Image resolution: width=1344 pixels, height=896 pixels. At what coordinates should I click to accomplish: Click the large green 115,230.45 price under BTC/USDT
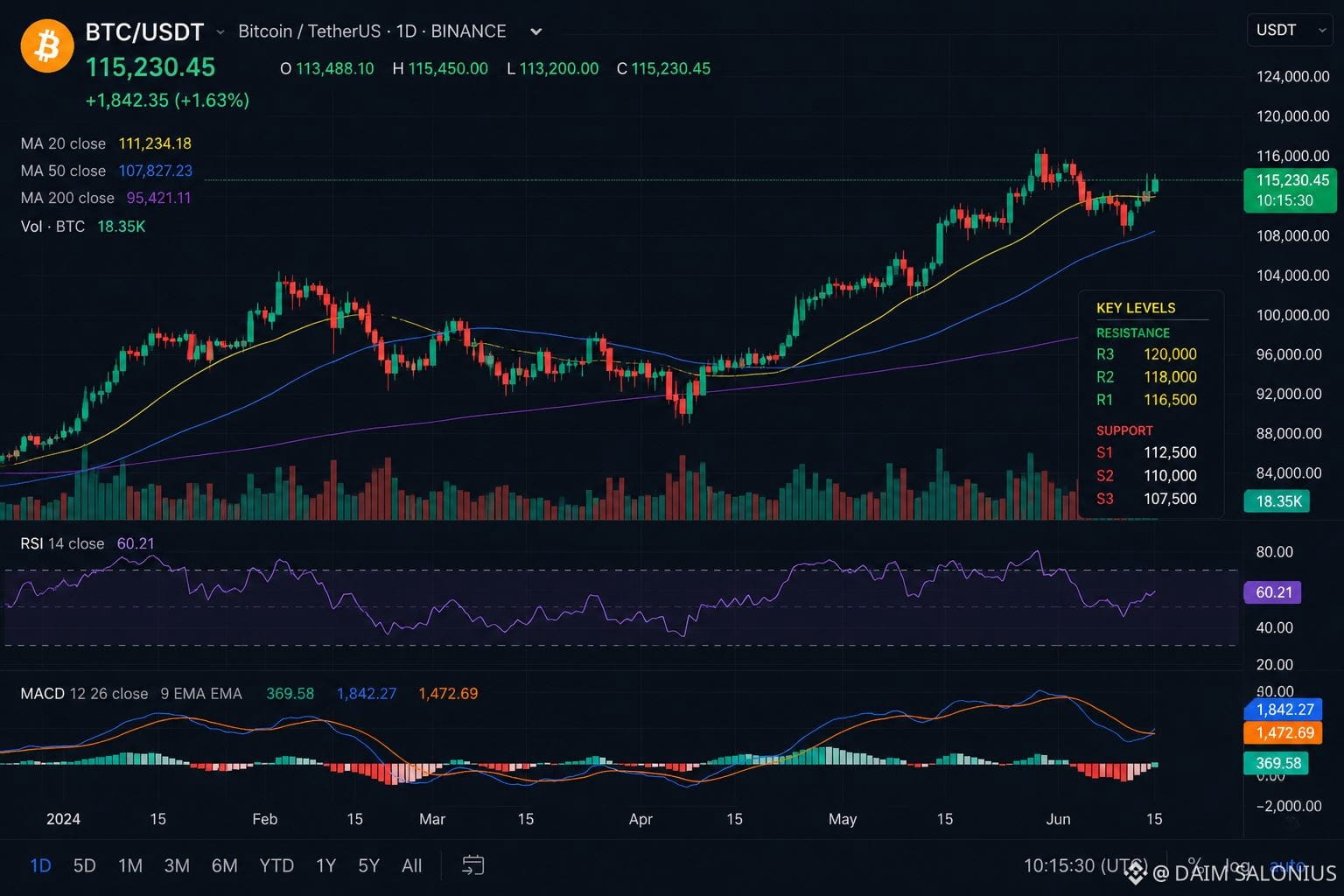(x=150, y=67)
